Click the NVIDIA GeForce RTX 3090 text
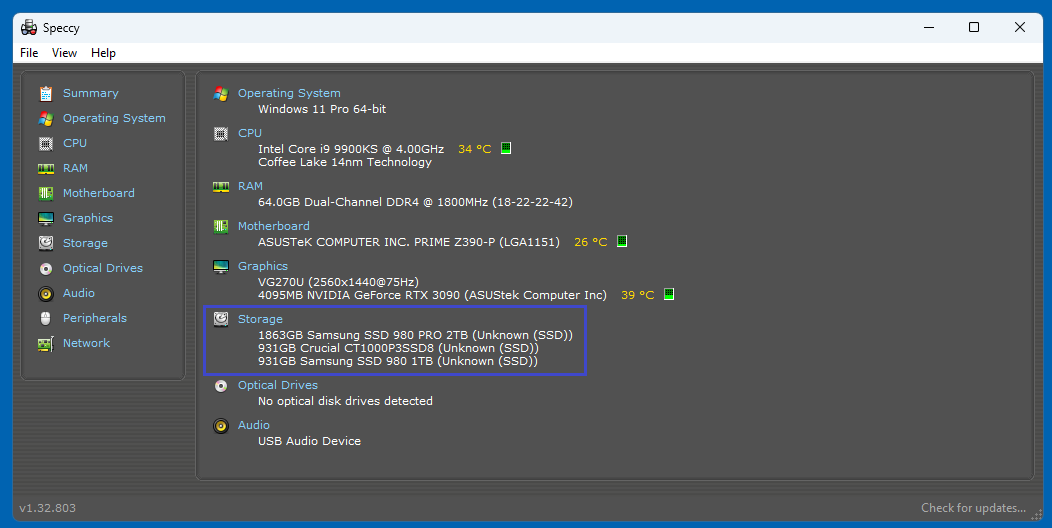 point(432,295)
